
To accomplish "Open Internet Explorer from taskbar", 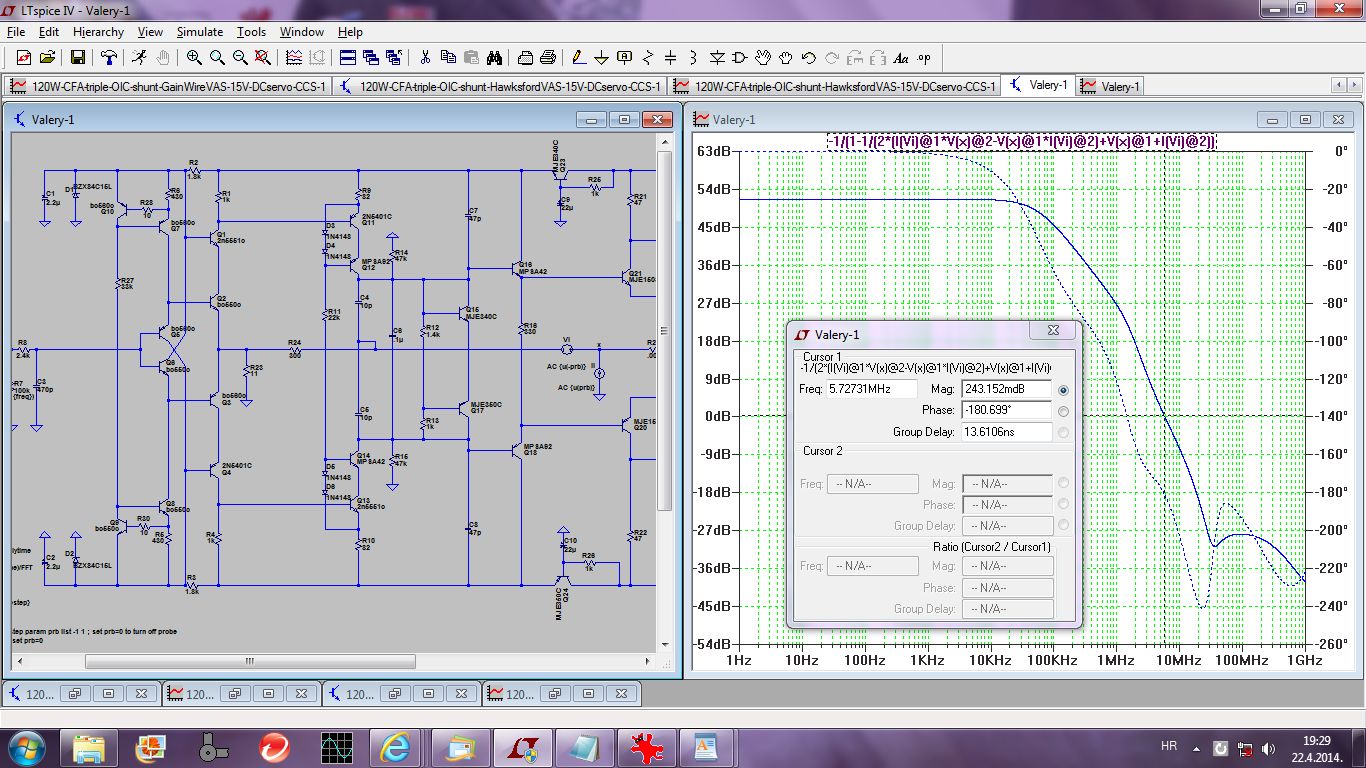I will point(395,747).
